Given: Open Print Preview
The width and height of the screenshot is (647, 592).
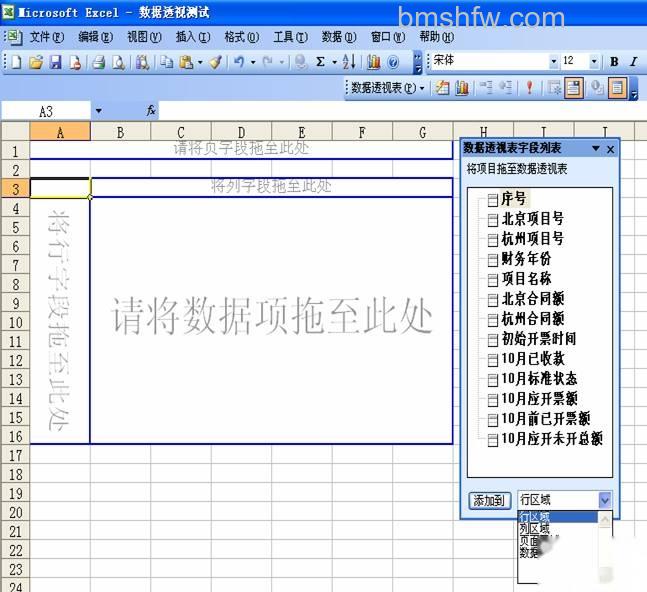Looking at the screenshot, I should (118, 63).
